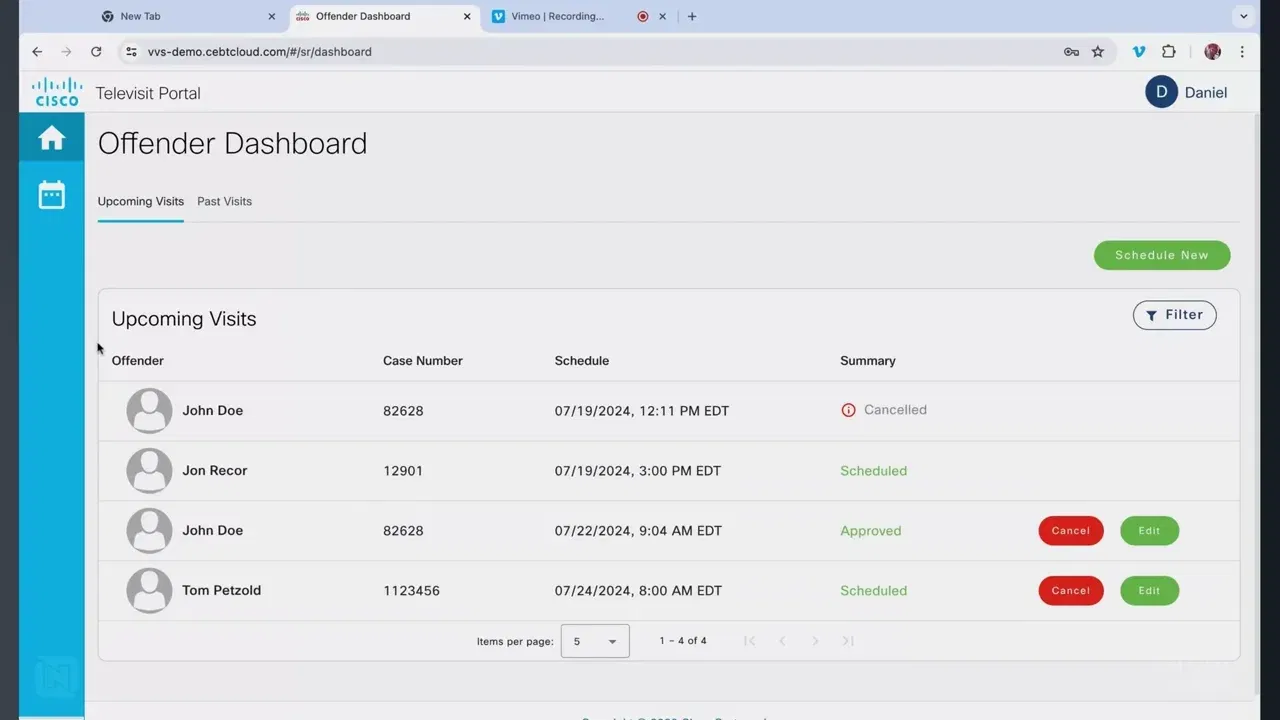Open the Chrome profile picture

pyautogui.click(x=1213, y=52)
